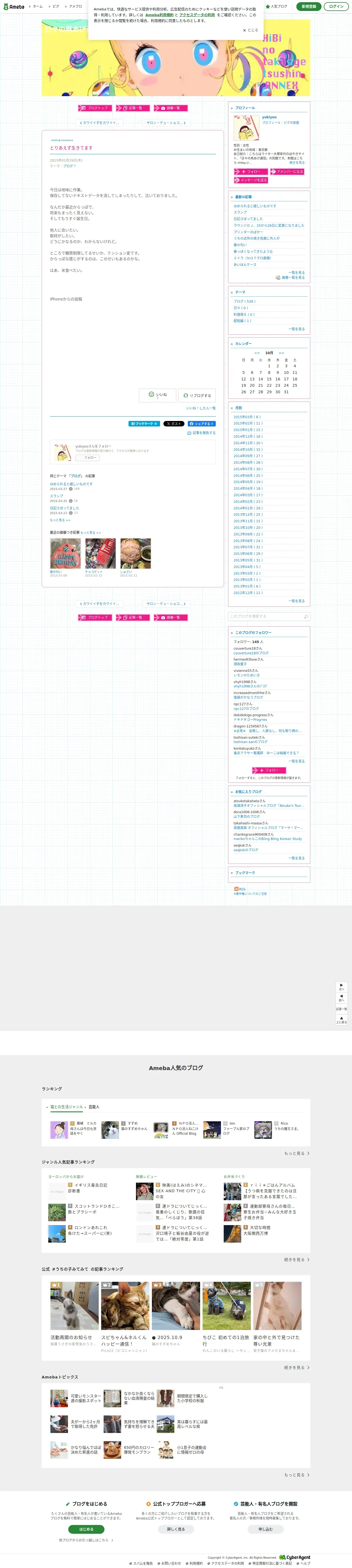Open the Happy Birthday image thumbnail
This screenshot has height=1568, width=352.
tap(65, 553)
